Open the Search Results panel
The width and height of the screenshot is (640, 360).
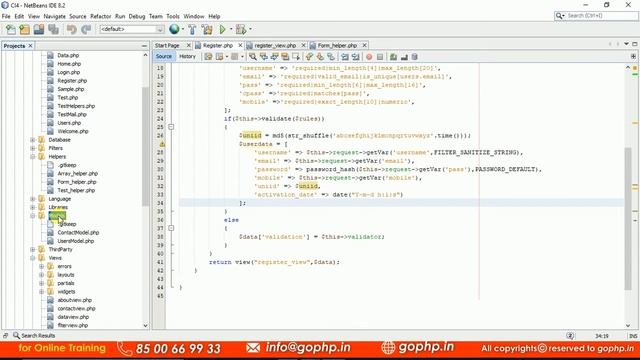click(34, 336)
